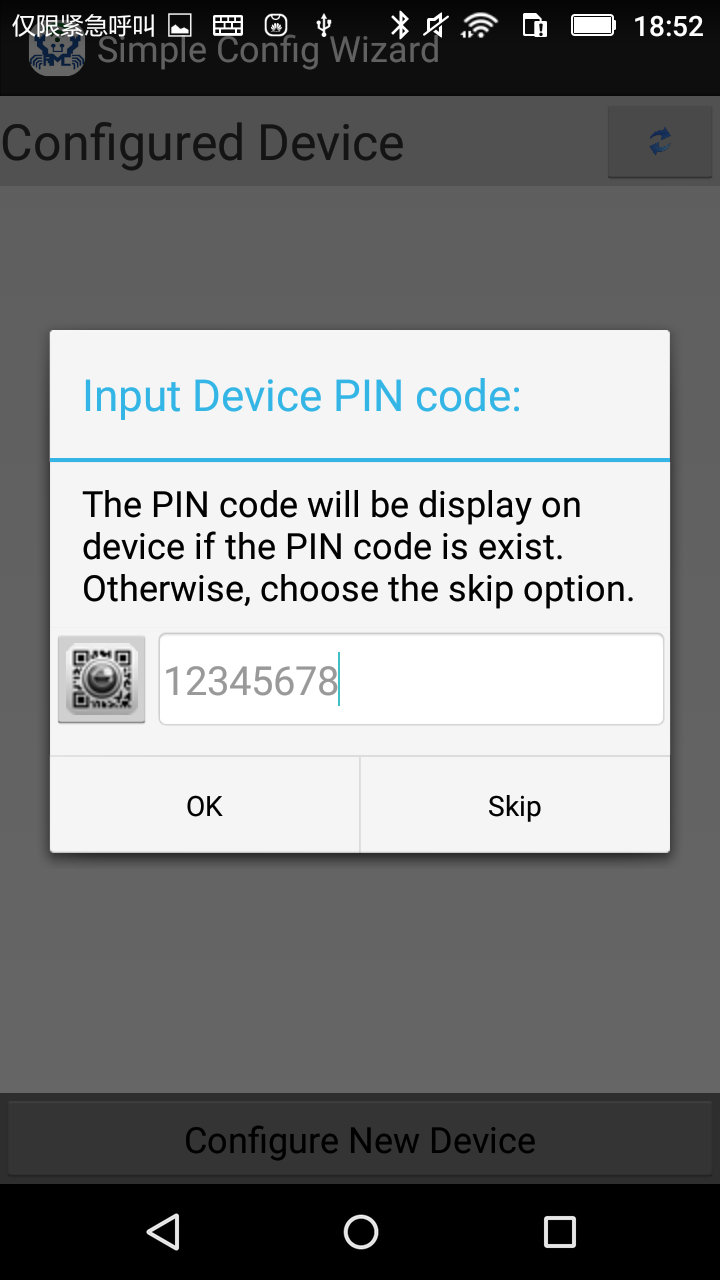Tap the battery indicator icon

[593, 26]
